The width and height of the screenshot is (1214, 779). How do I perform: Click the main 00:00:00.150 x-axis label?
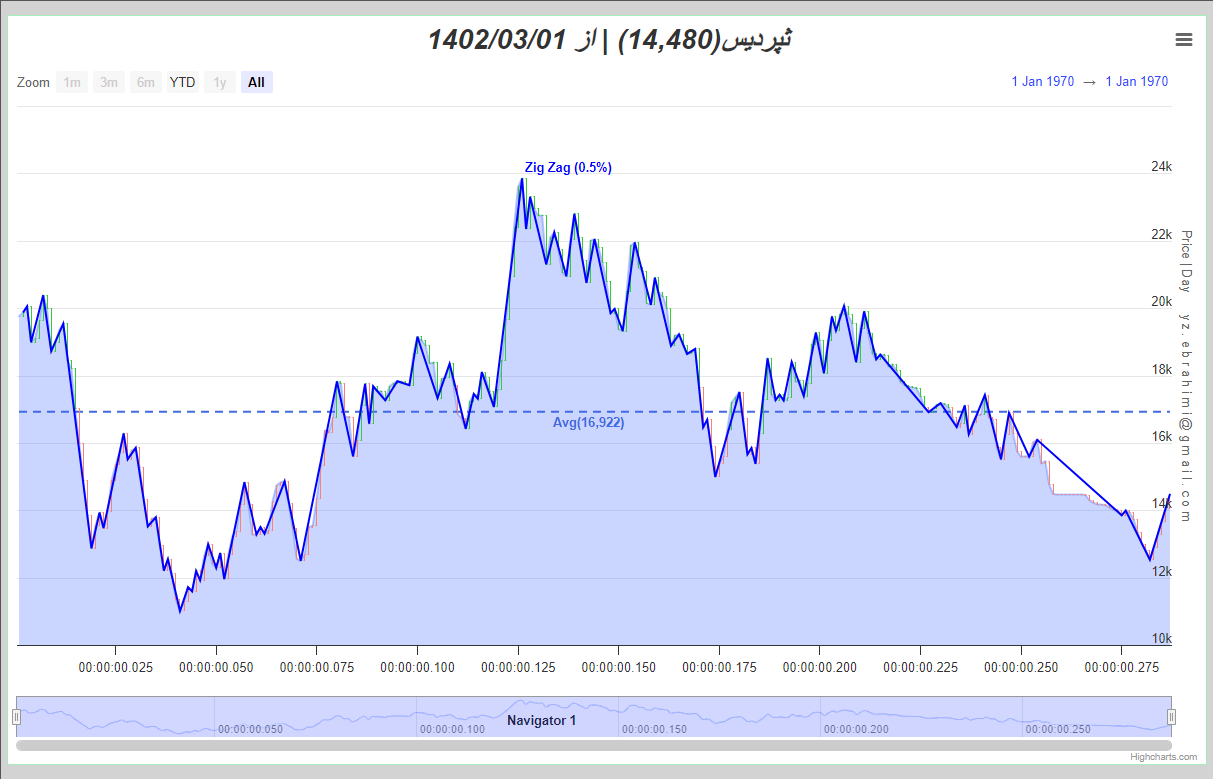[619, 667]
